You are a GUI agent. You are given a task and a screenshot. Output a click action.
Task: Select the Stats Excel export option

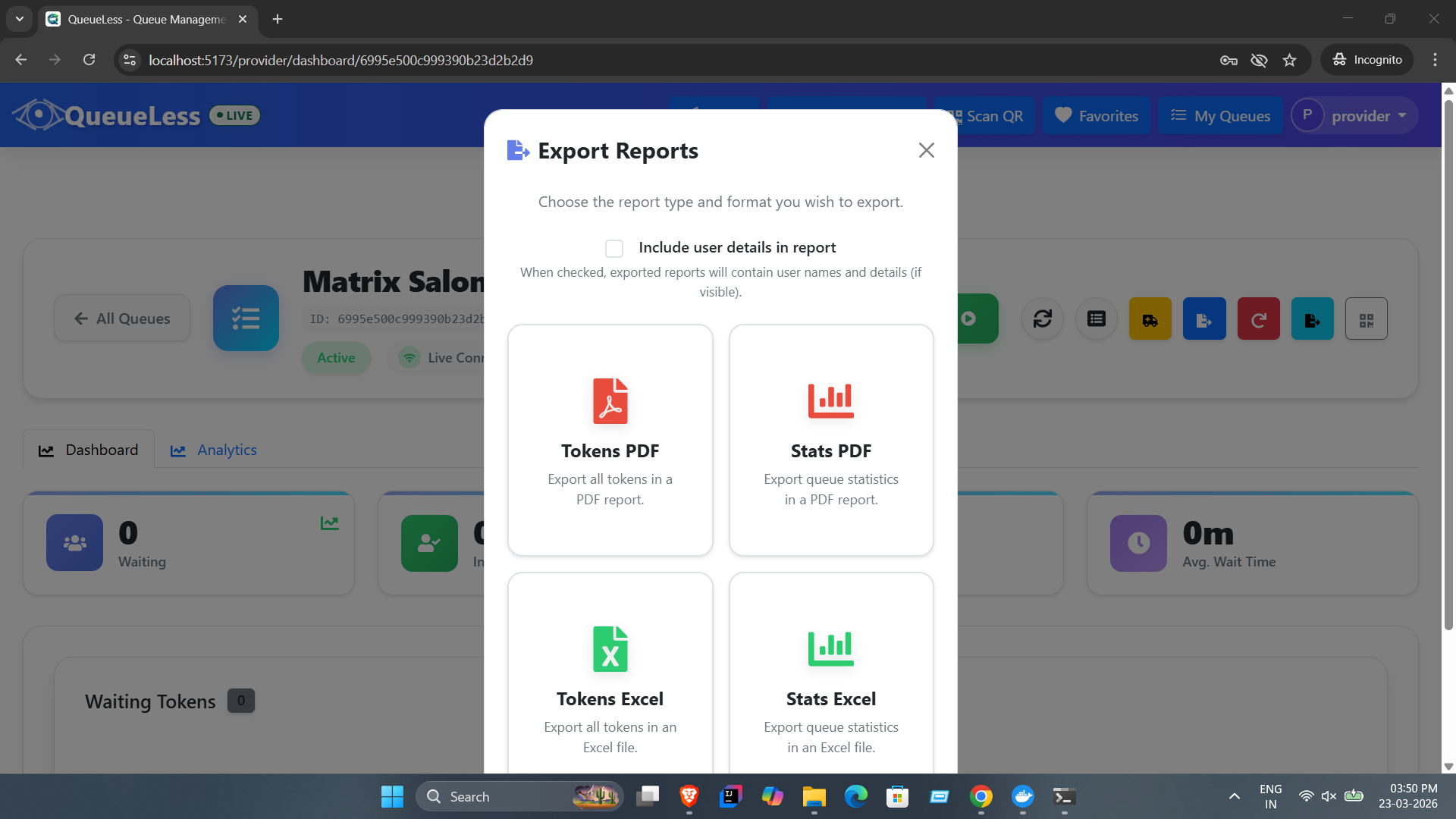point(831,673)
